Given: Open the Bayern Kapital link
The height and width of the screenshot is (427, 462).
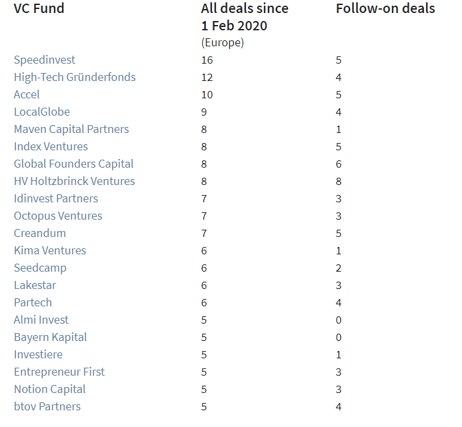Looking at the screenshot, I should (50, 337).
